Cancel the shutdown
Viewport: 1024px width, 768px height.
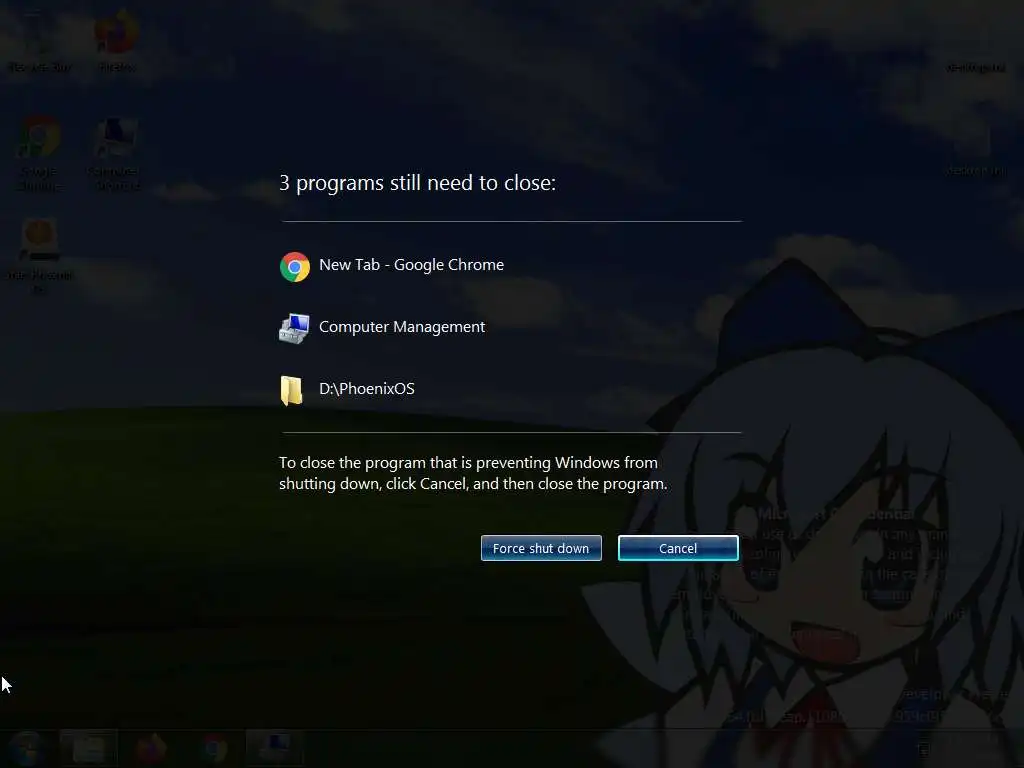coord(678,548)
